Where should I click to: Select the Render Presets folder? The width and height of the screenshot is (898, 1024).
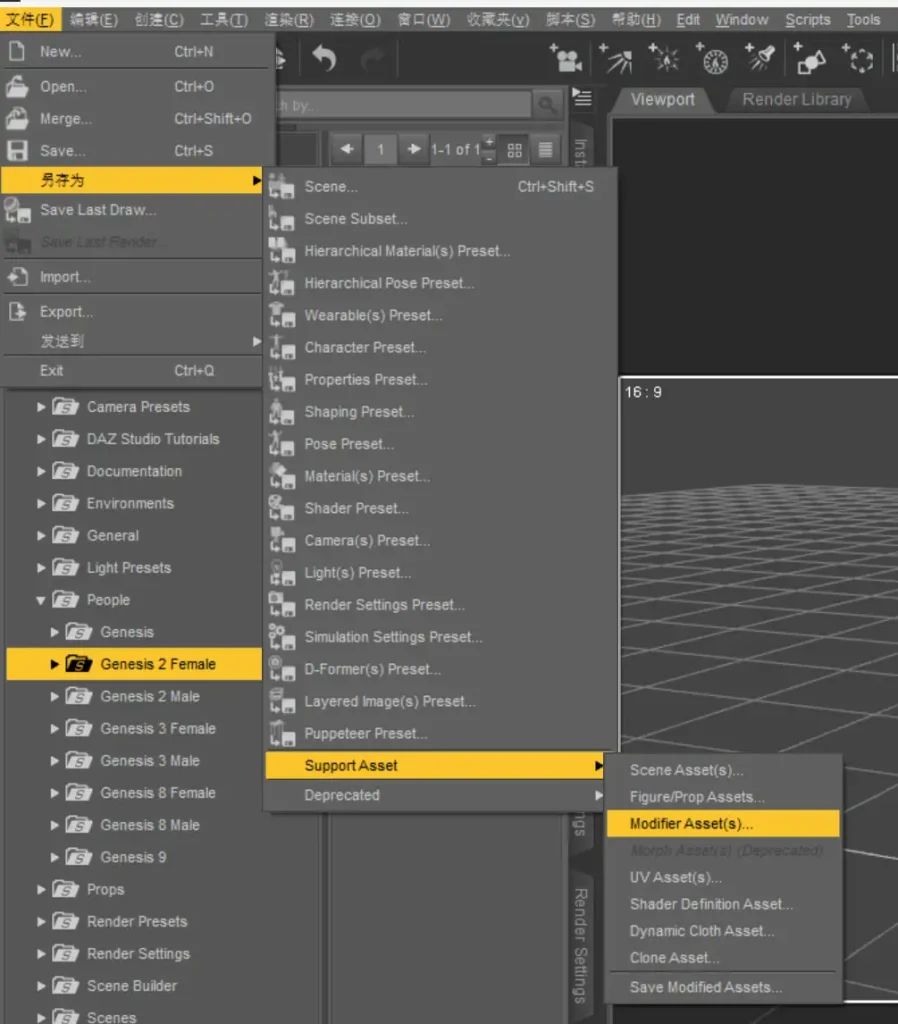[x=136, y=921]
